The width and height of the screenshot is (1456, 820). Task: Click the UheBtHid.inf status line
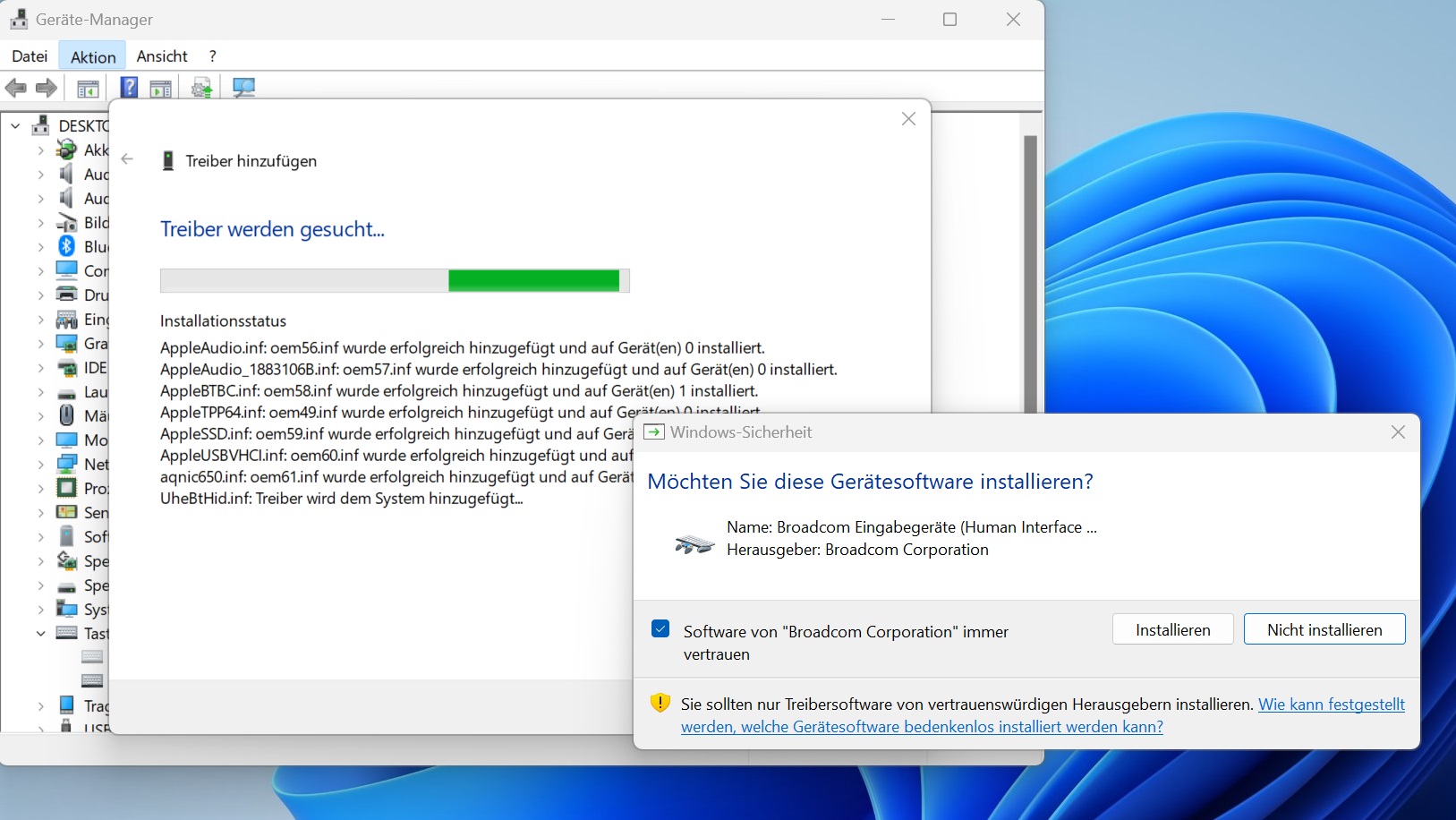tap(342, 499)
